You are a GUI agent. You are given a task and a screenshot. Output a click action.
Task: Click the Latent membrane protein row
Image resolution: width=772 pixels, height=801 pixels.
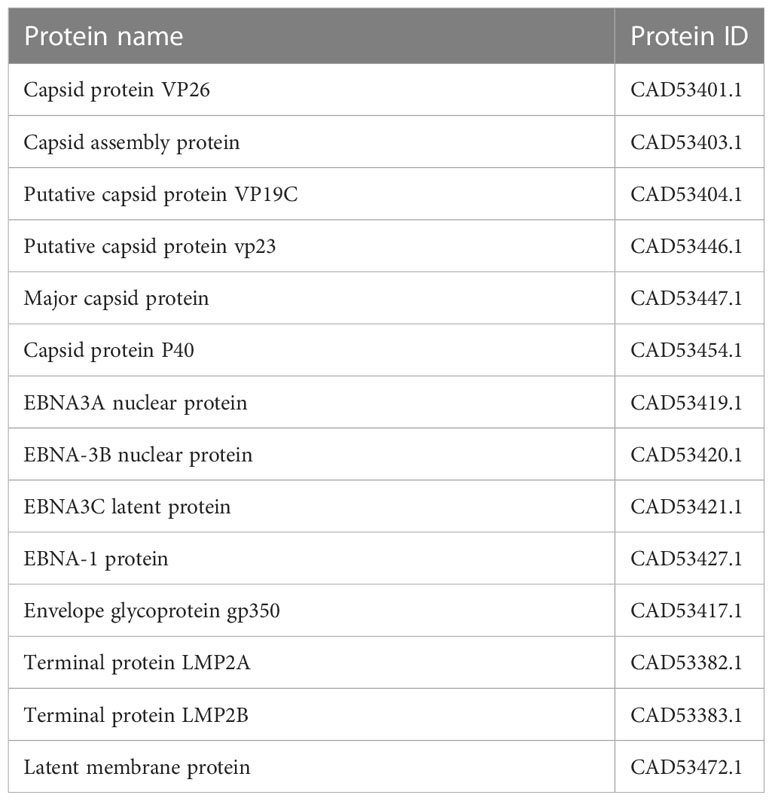pos(386,767)
